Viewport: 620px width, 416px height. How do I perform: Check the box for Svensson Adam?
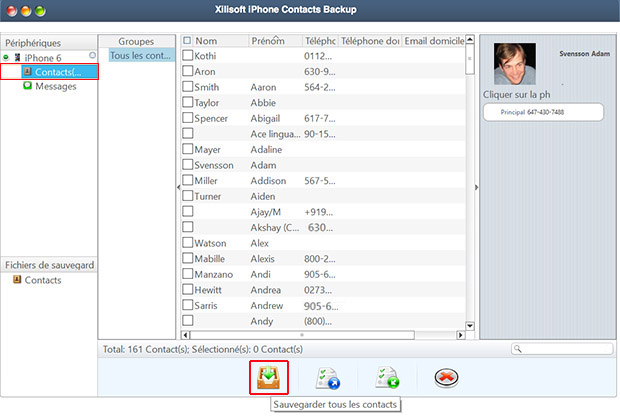point(187,165)
